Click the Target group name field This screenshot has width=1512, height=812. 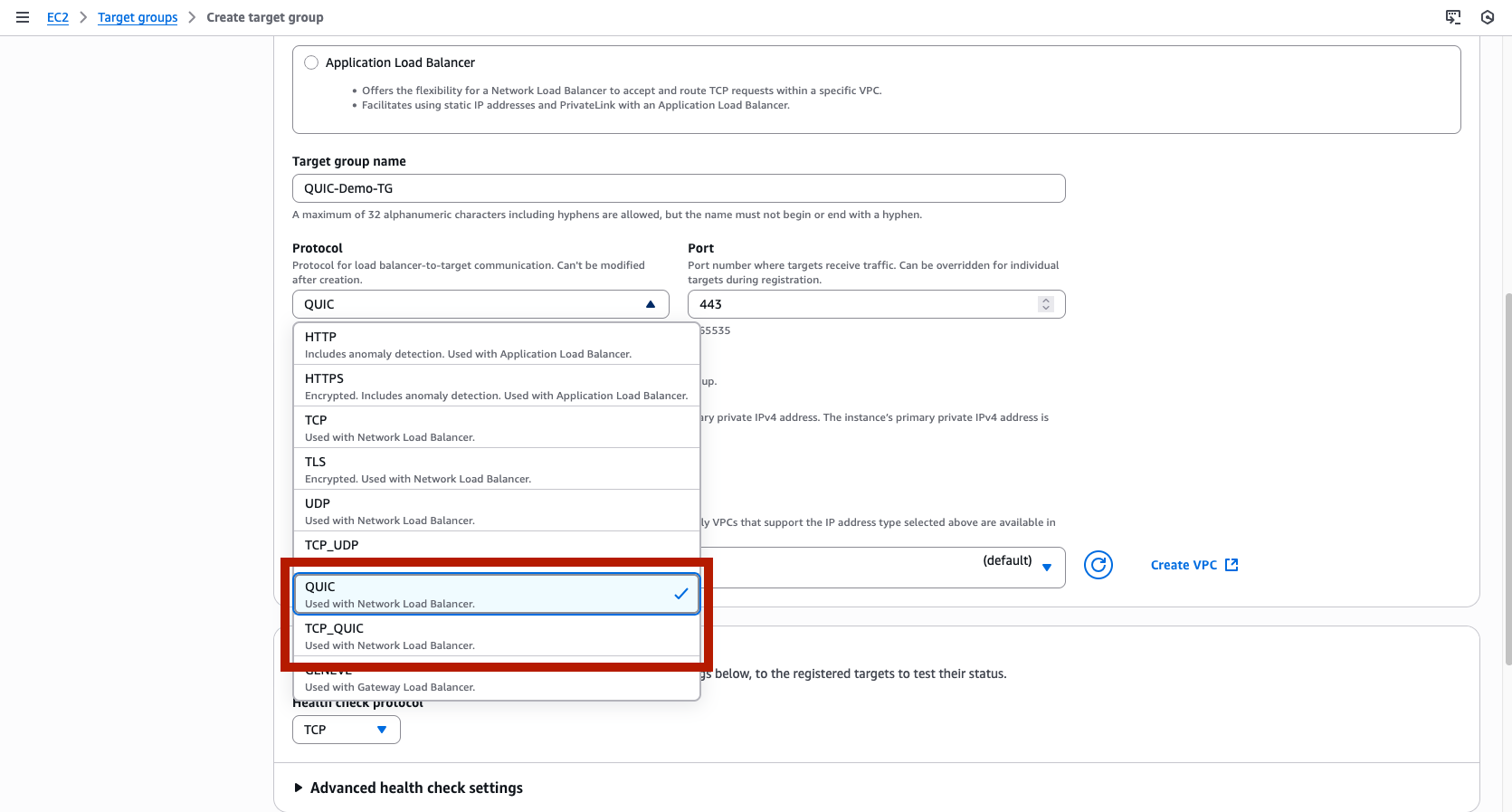click(x=678, y=188)
